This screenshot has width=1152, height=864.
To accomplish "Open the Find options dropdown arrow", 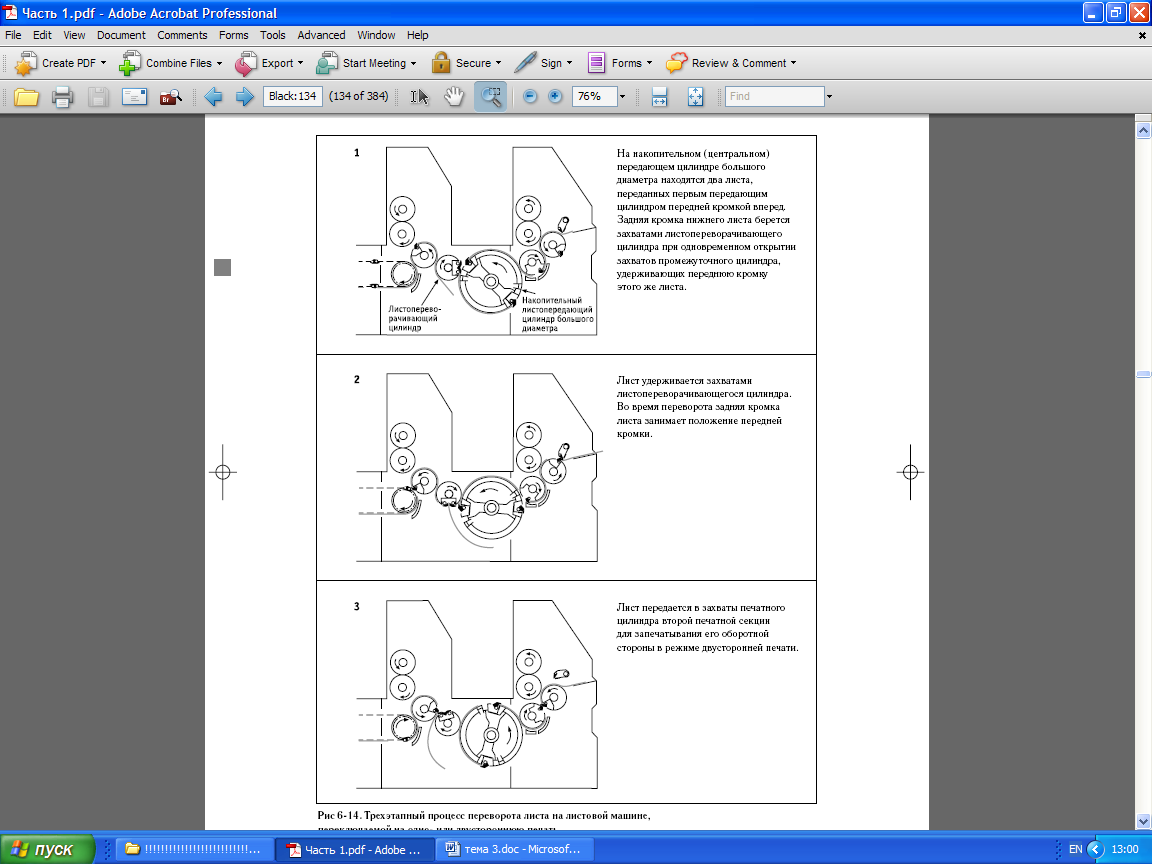I will coord(829,96).
